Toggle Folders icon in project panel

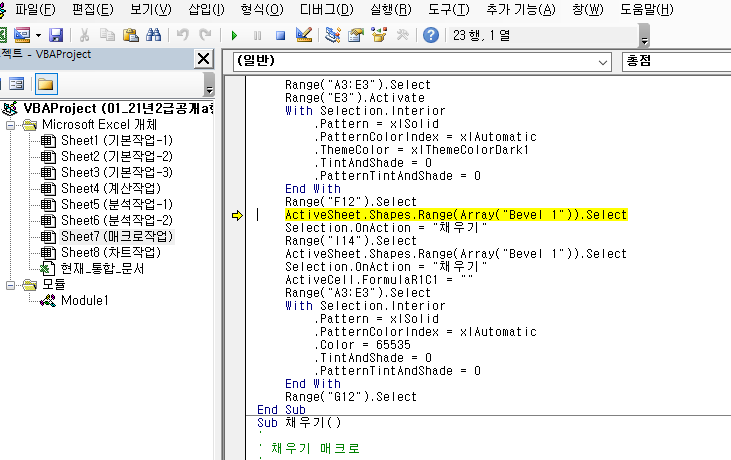pos(46,84)
